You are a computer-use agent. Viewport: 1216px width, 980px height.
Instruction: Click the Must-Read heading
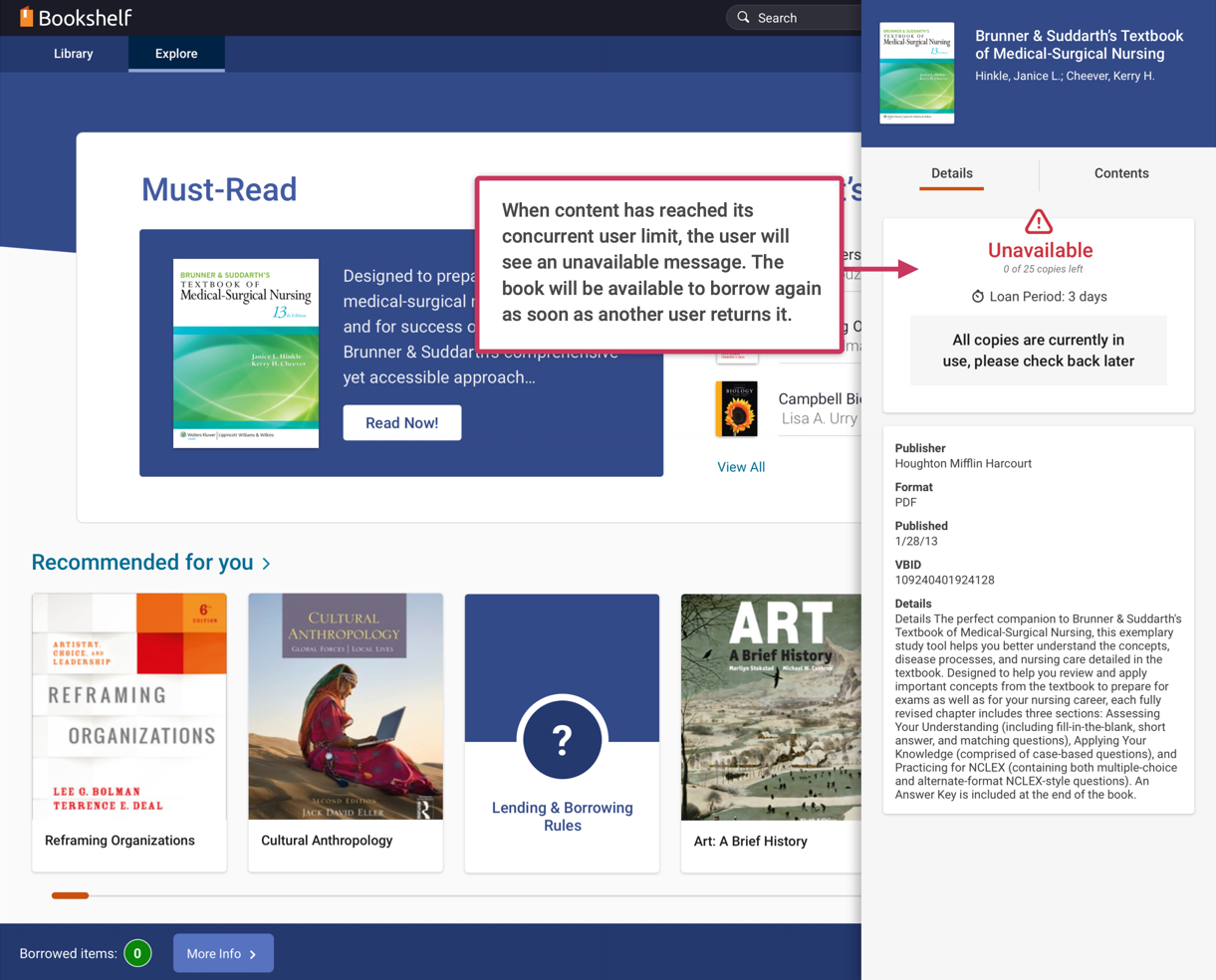(219, 189)
